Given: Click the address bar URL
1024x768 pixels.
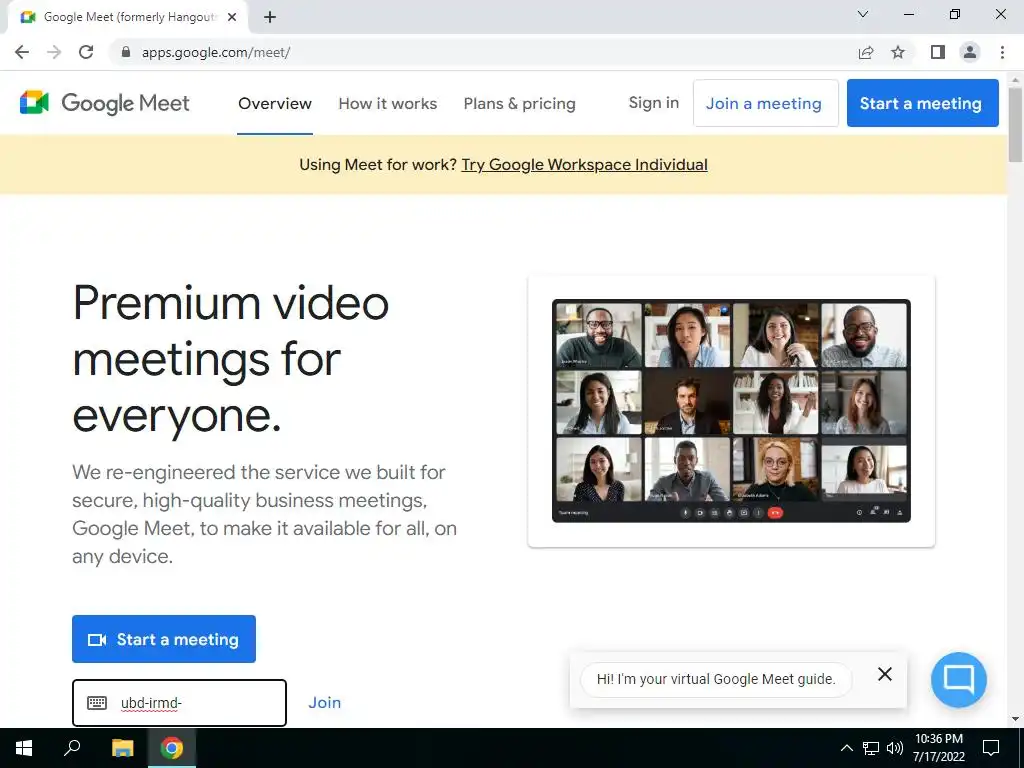Looking at the screenshot, I should click(x=216, y=52).
